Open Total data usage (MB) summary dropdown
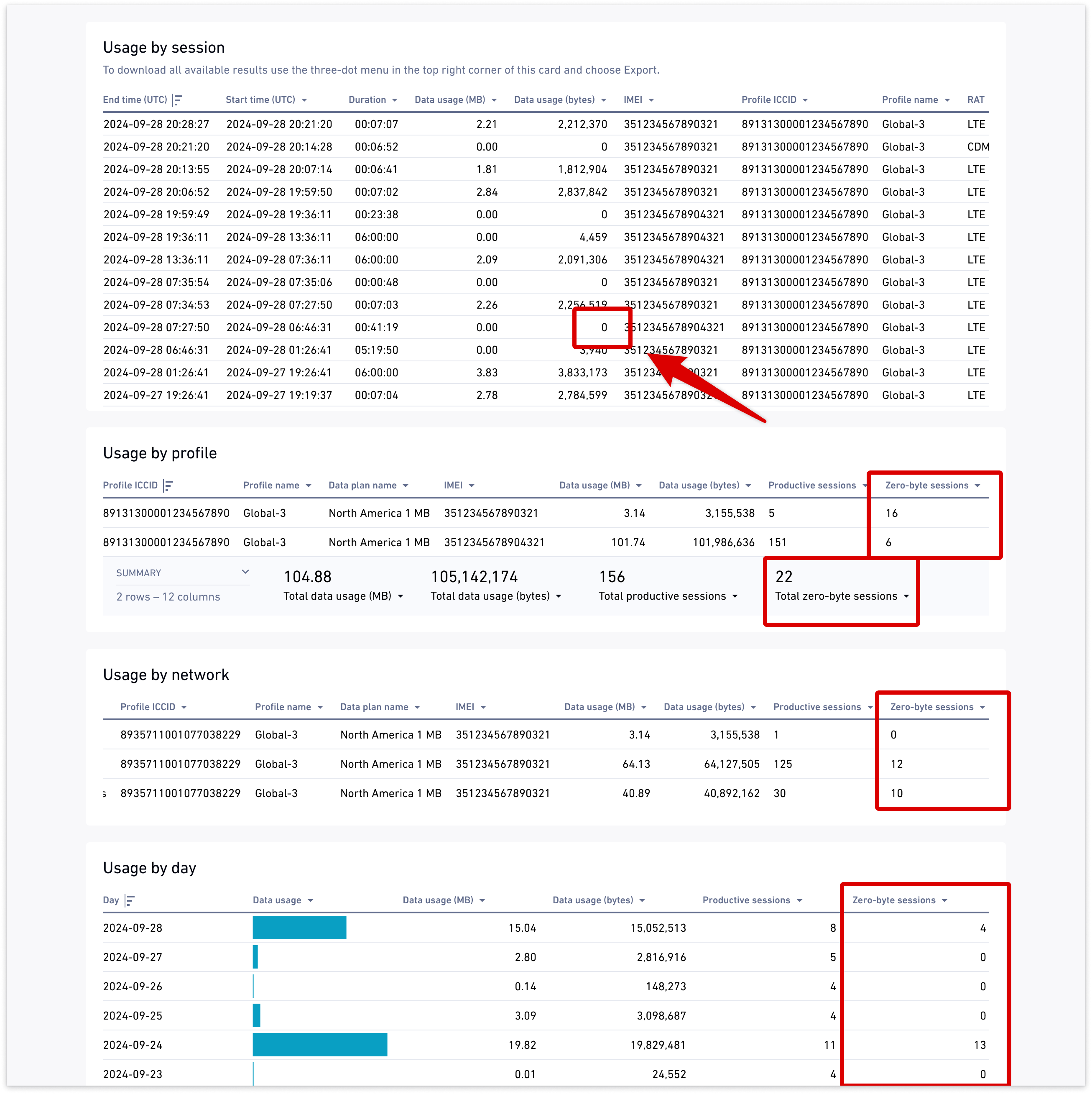This screenshot has height=1094, width=1092. click(400, 596)
